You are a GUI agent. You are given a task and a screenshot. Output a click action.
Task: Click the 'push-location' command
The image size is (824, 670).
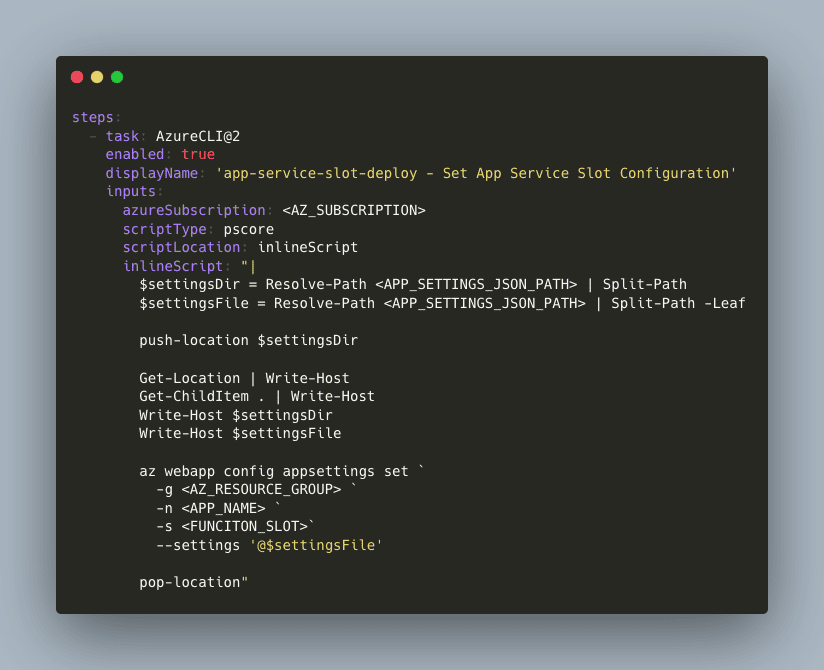tap(194, 340)
